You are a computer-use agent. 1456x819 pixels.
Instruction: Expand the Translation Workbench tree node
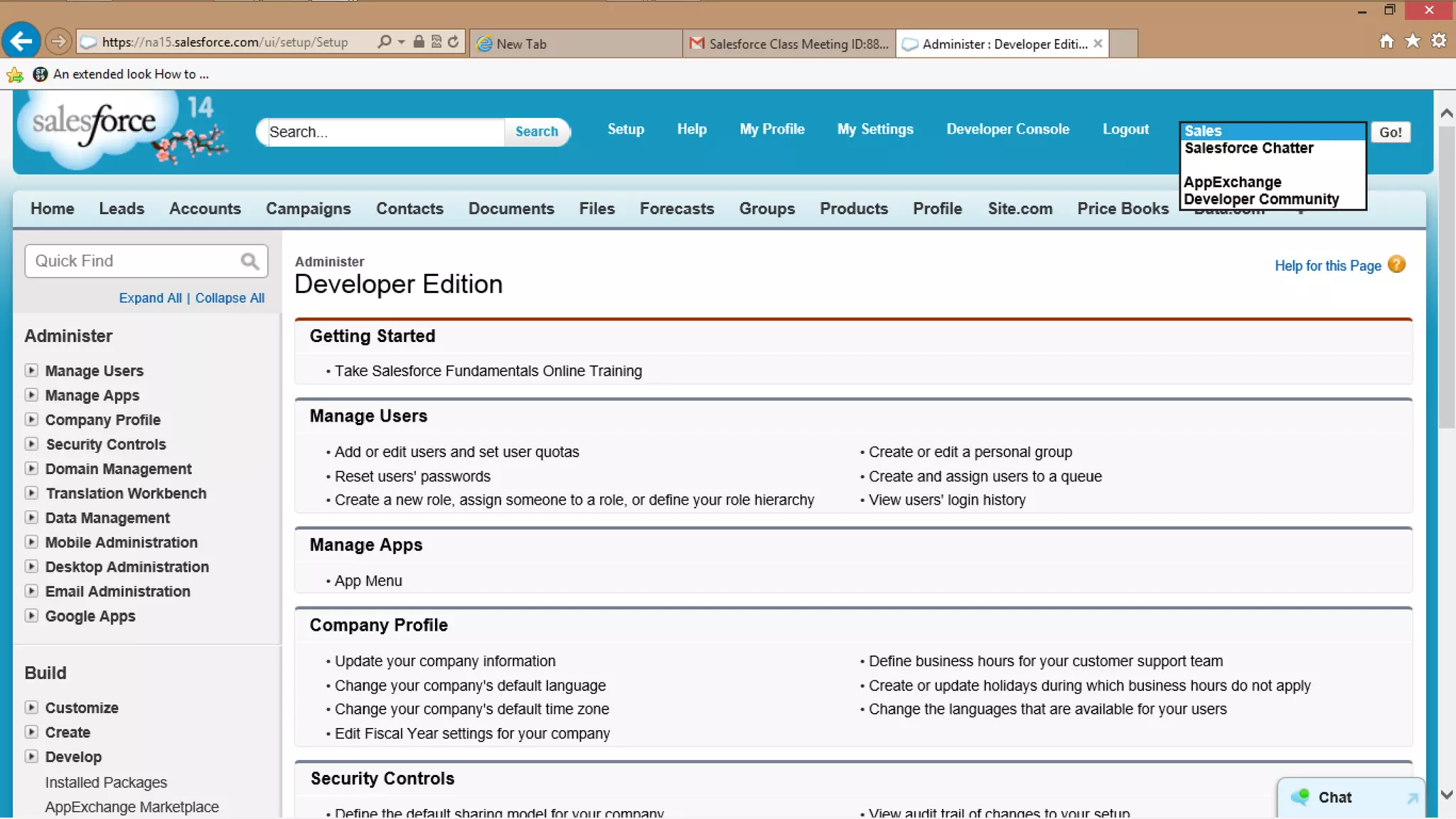[31, 493]
